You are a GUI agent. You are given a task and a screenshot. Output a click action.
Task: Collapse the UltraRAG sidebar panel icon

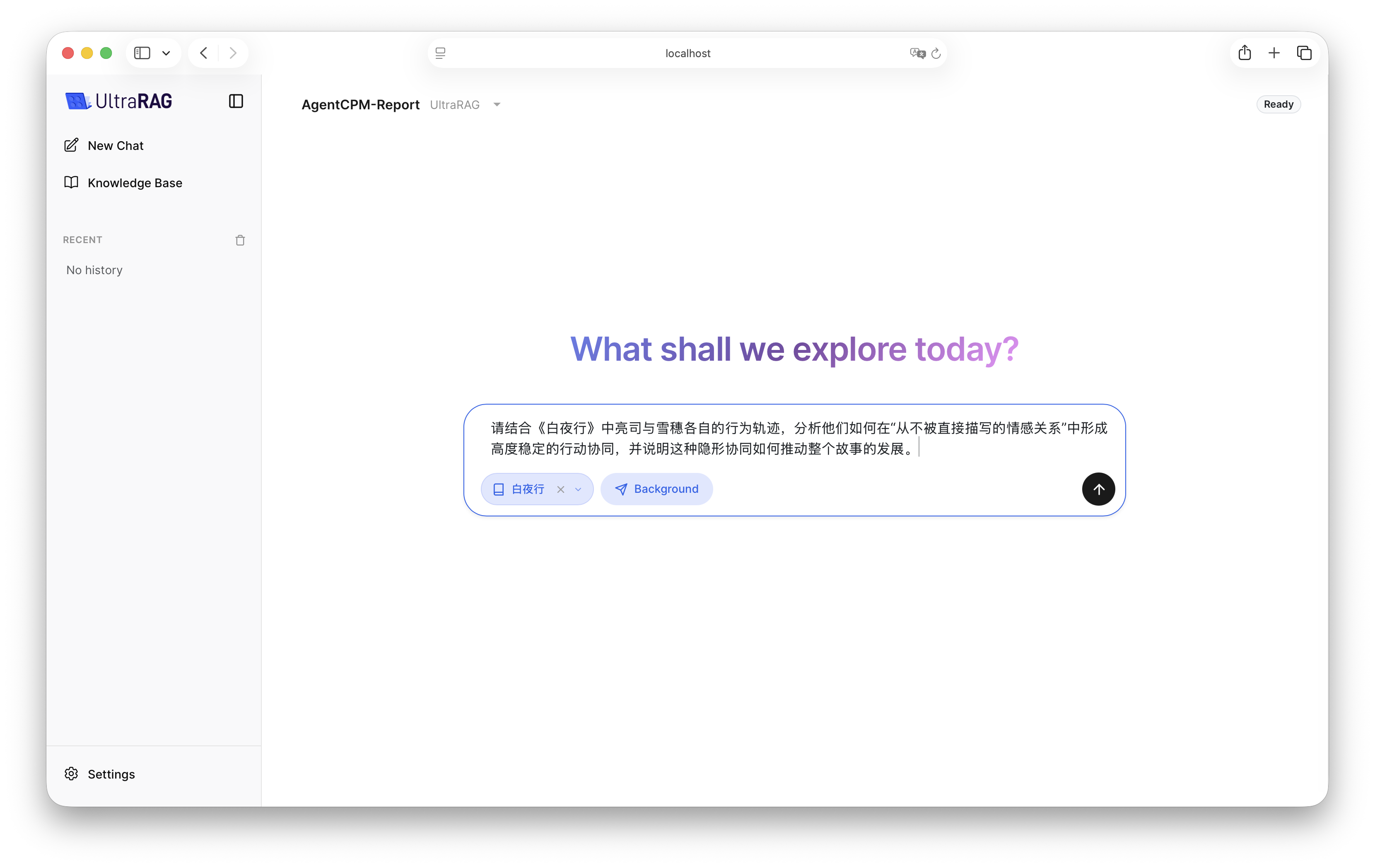[x=236, y=101]
